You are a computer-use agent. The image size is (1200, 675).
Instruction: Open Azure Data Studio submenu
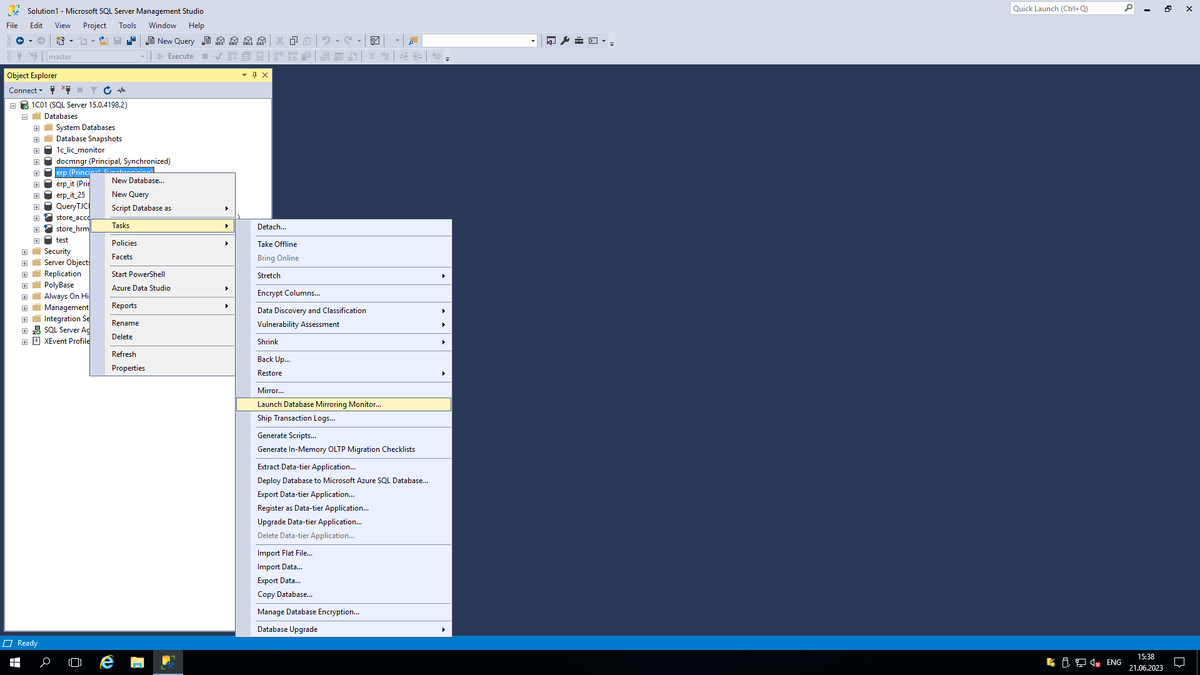pos(162,288)
